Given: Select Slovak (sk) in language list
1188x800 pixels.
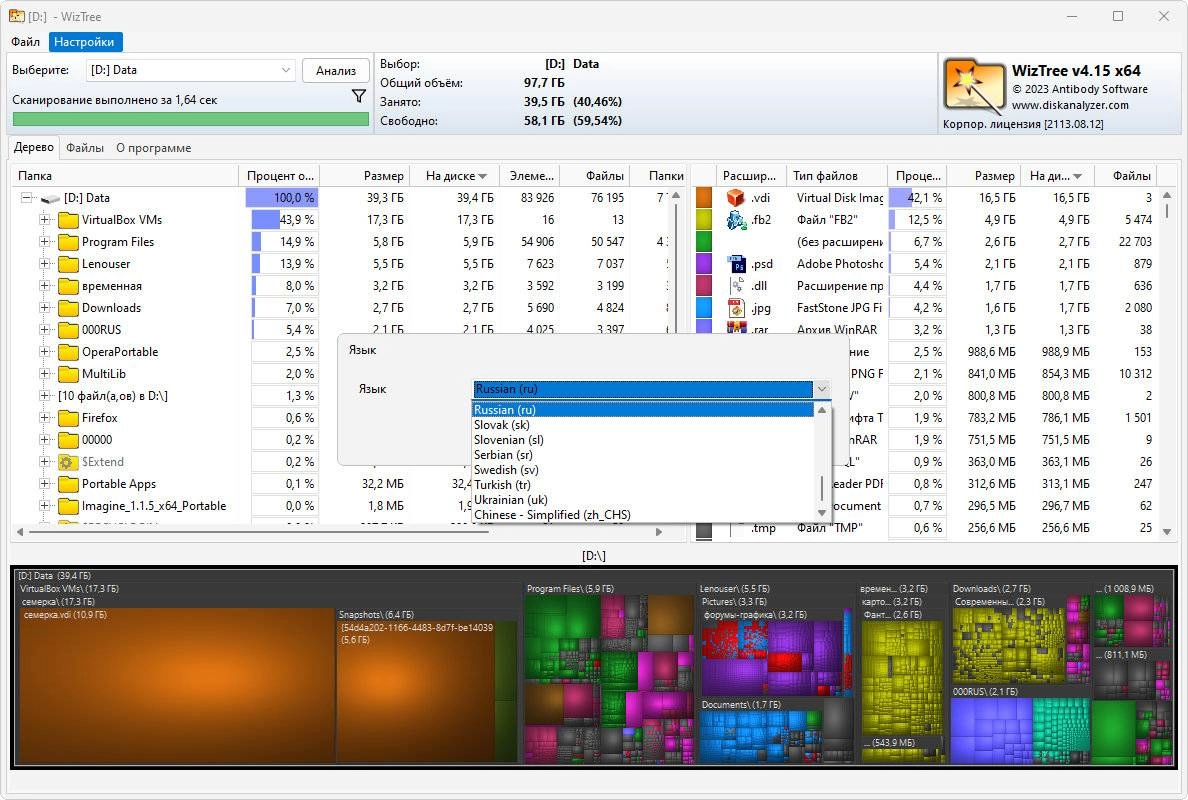Looking at the screenshot, I should (x=642, y=425).
